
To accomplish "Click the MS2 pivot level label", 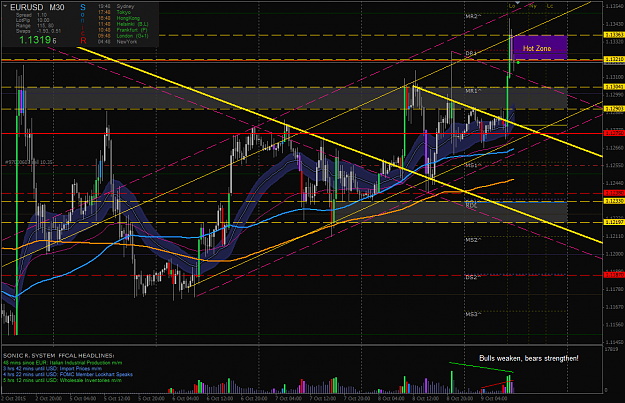I will 473,240.
